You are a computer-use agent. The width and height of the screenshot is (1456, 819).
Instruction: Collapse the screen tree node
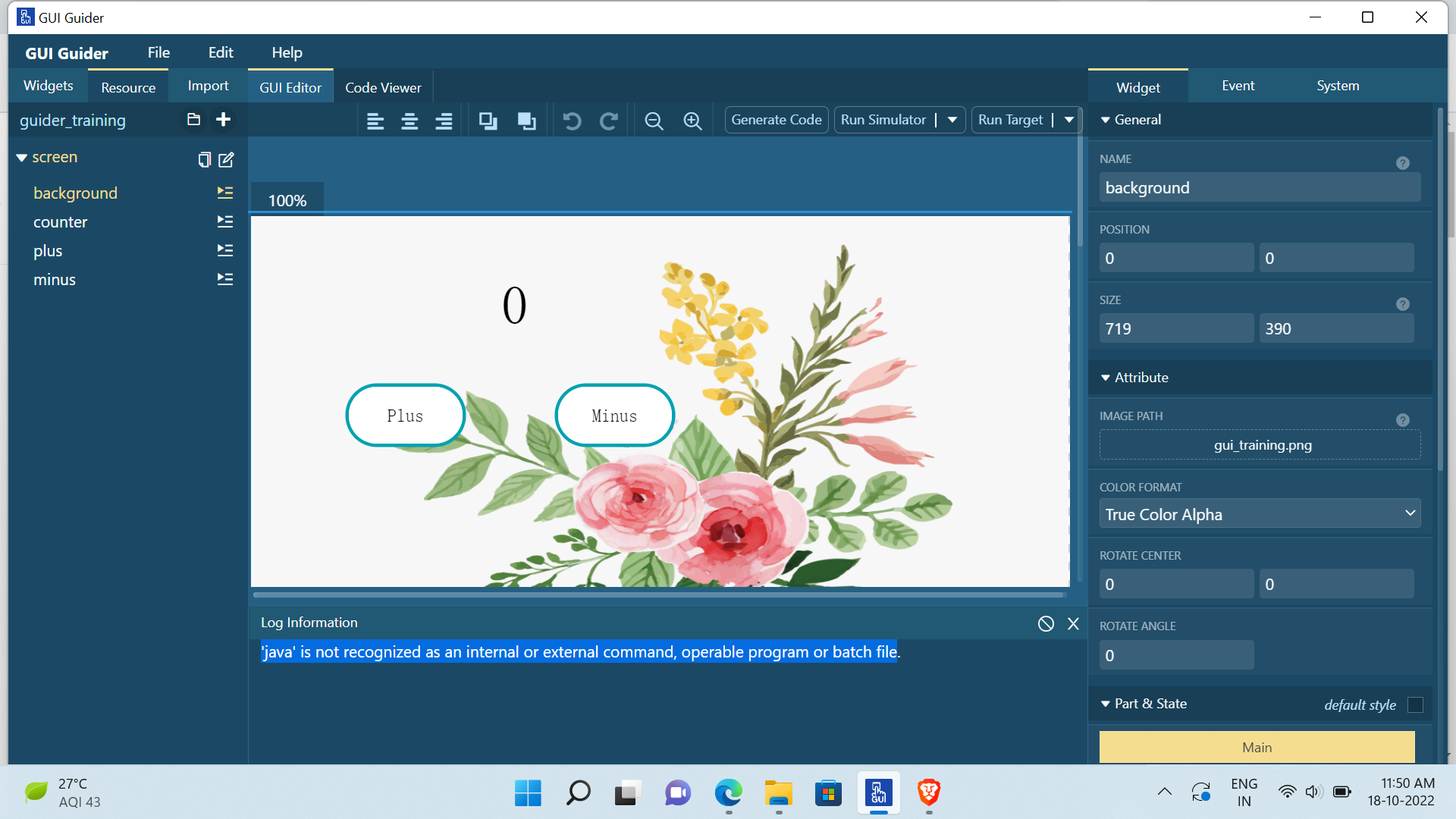tap(22, 158)
